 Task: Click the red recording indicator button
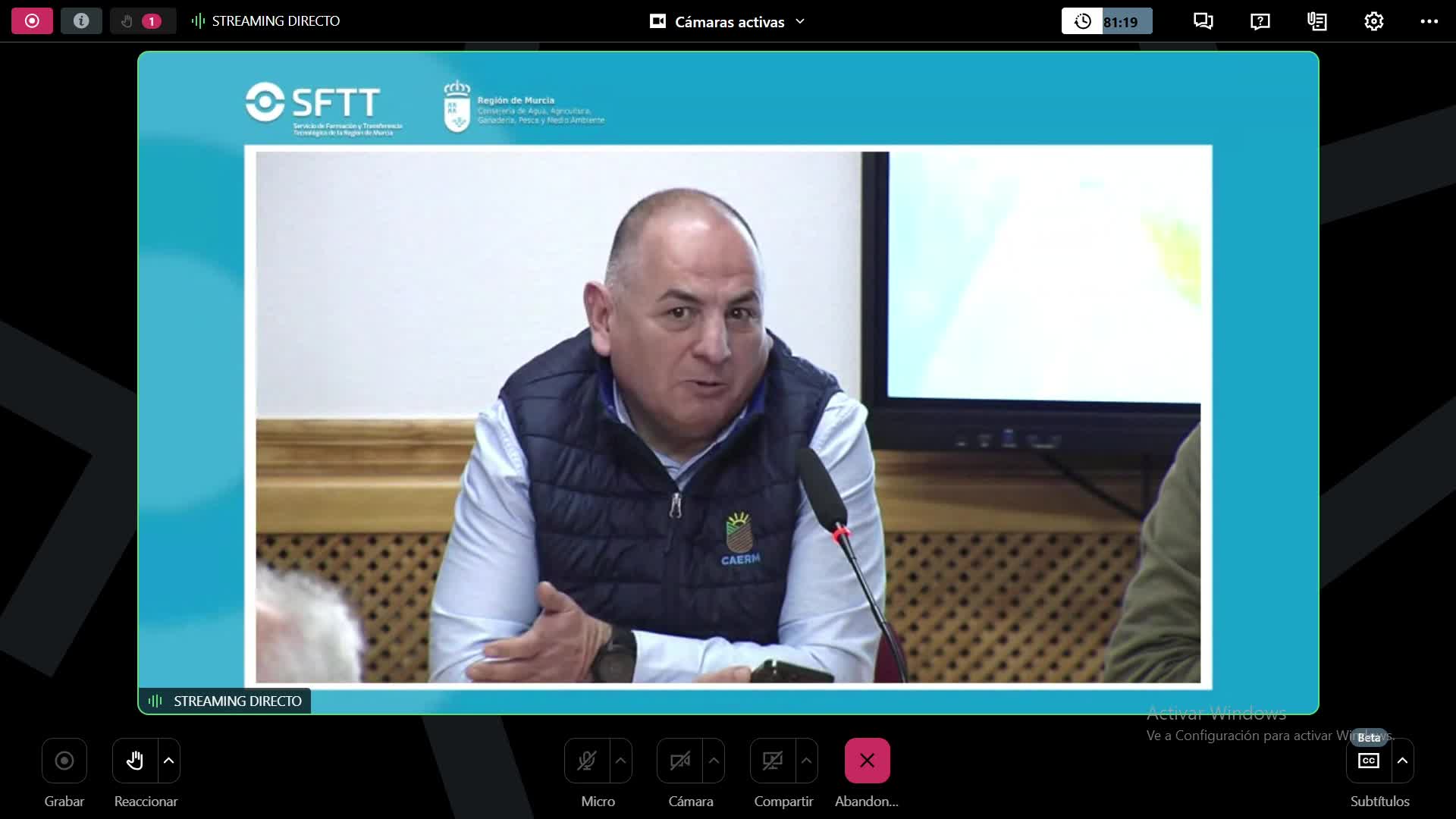coord(32,21)
